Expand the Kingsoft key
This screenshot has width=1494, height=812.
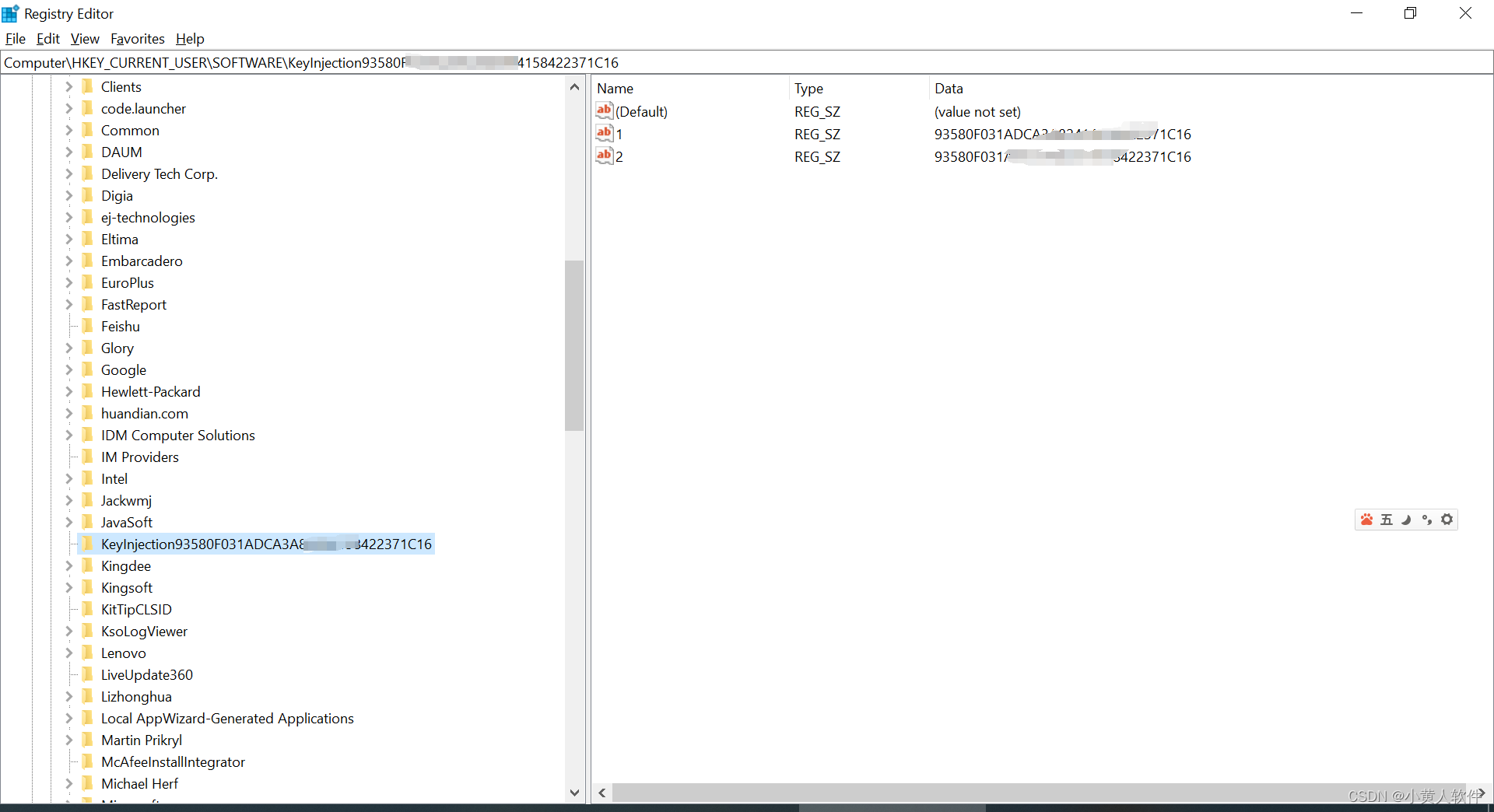pyautogui.click(x=68, y=587)
